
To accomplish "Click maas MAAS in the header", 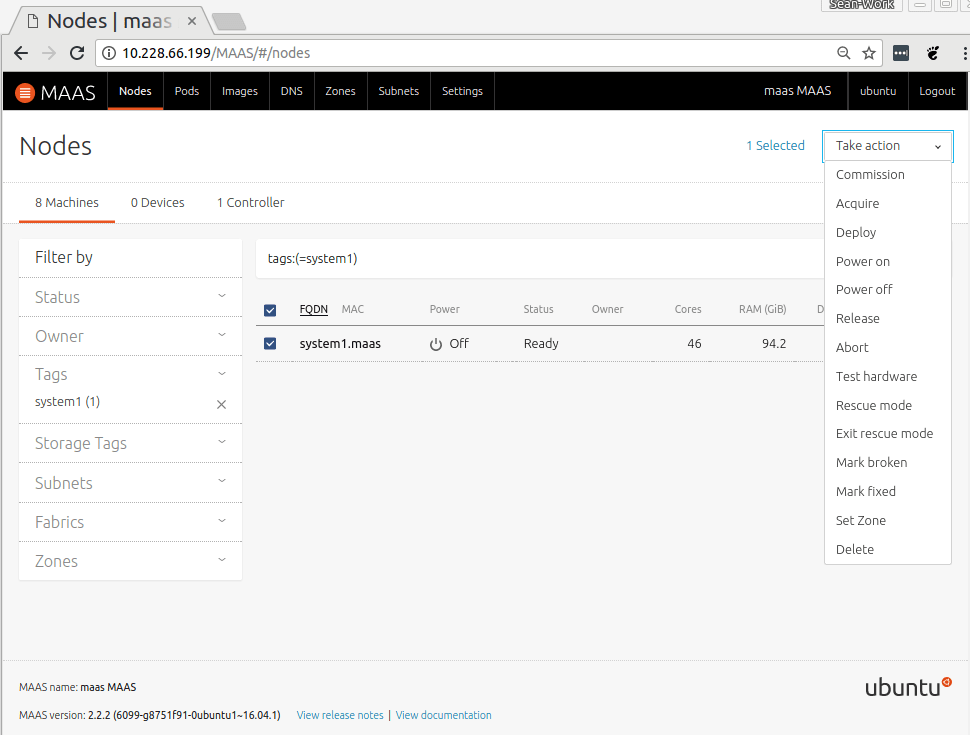I will click(797, 91).
